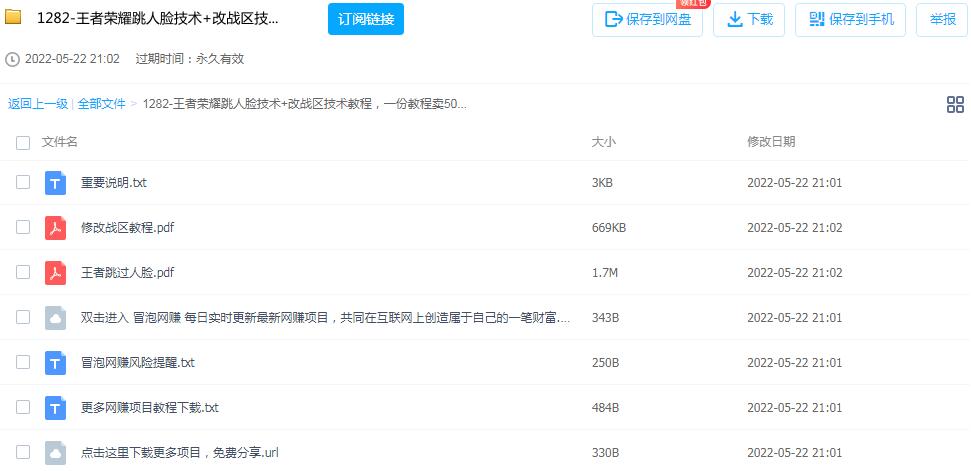Open the 全部文件 breadcrumb link
Viewport: 971px width, 471px height.
(x=102, y=104)
